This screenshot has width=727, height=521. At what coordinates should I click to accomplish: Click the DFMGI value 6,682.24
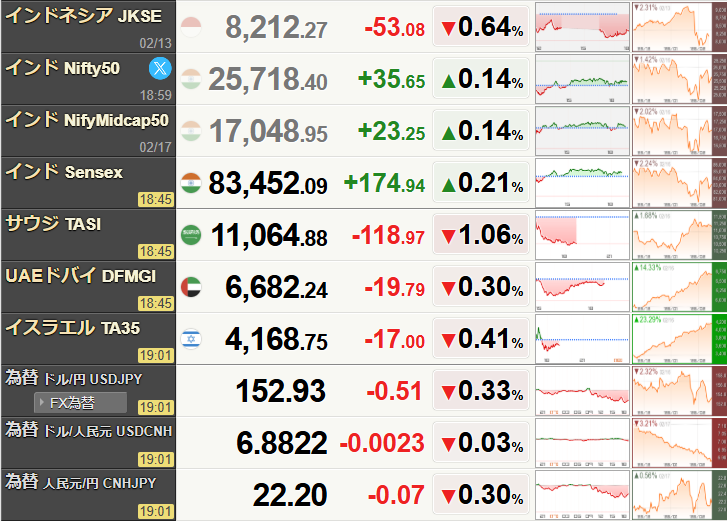coord(276,287)
